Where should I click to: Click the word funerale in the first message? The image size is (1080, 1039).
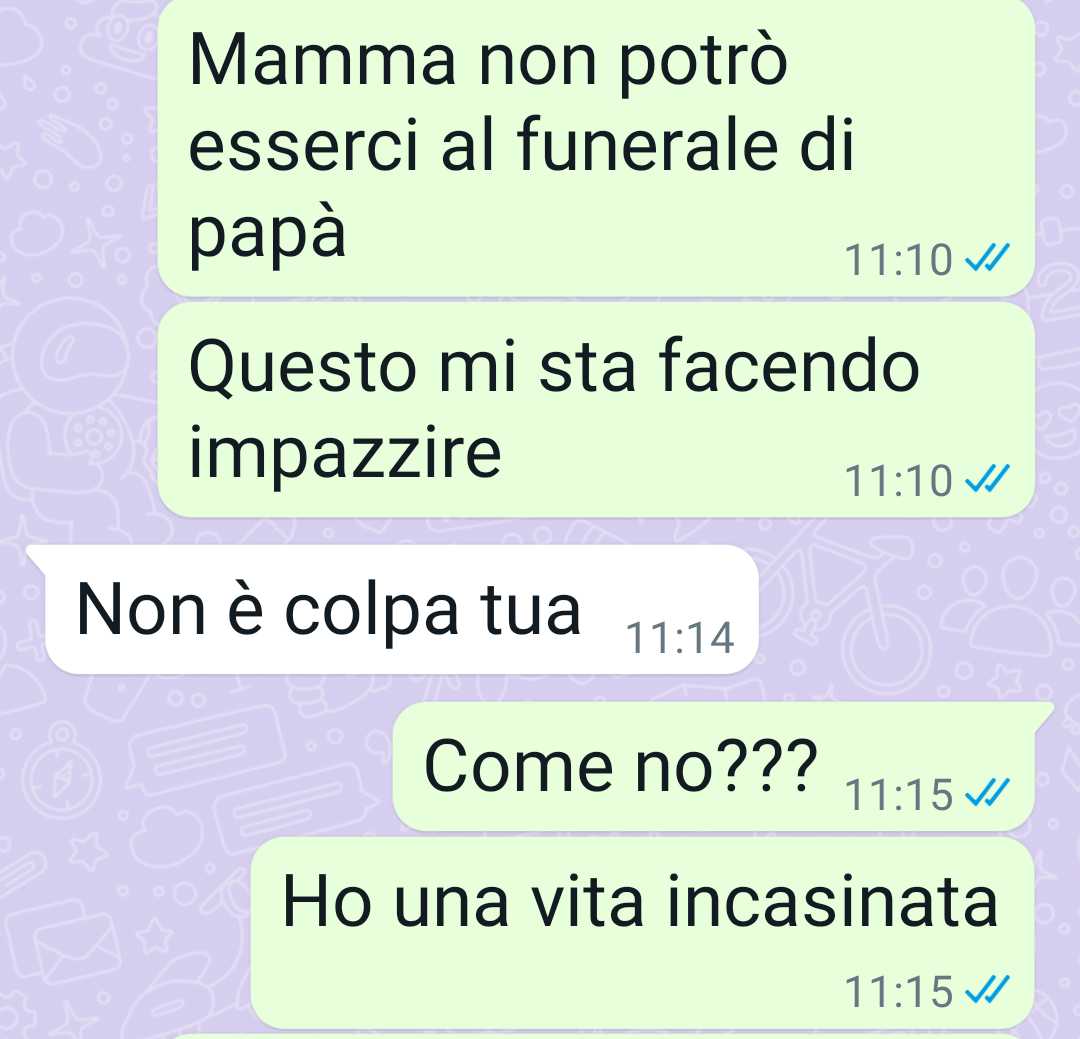[x=647, y=145]
